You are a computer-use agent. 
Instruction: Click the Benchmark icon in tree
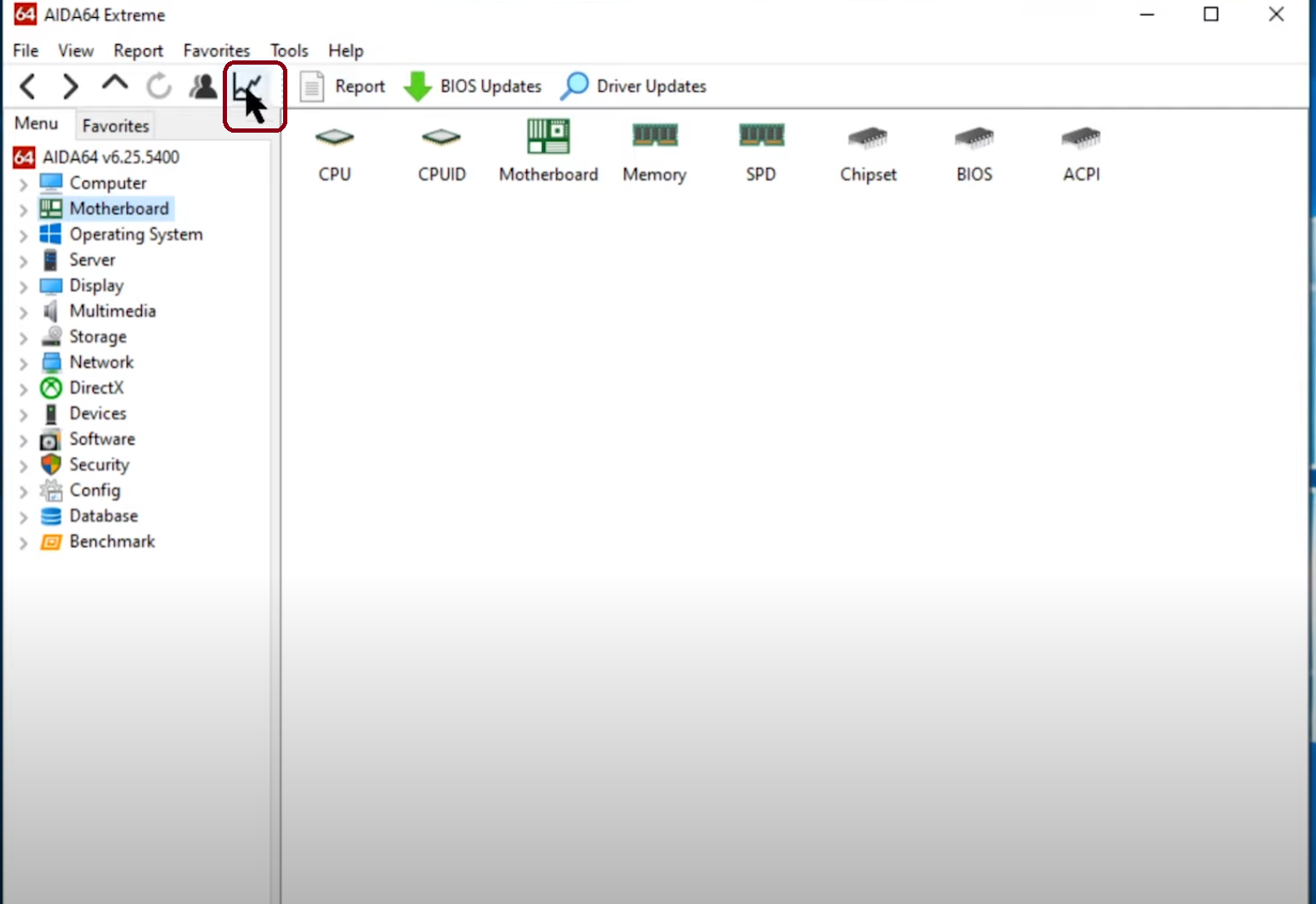51,542
